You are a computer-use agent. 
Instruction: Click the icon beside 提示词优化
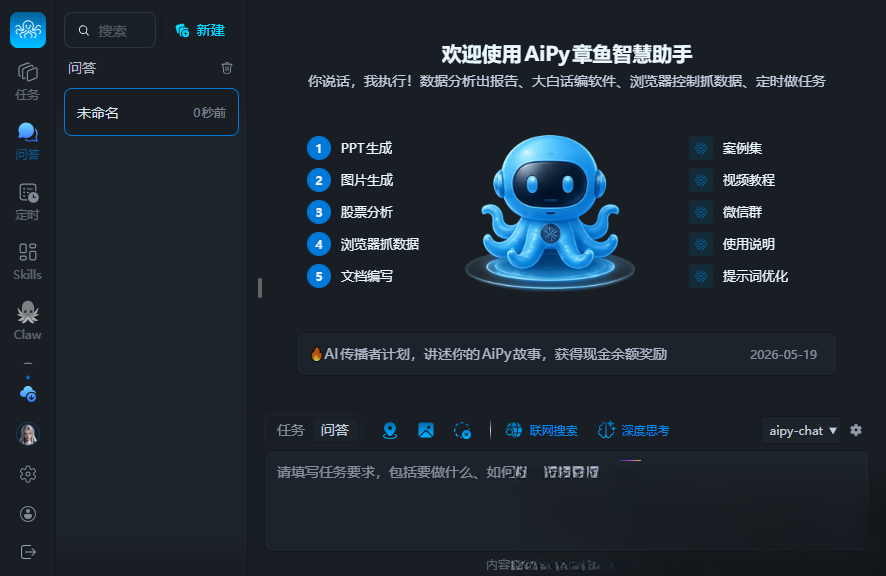pos(701,276)
